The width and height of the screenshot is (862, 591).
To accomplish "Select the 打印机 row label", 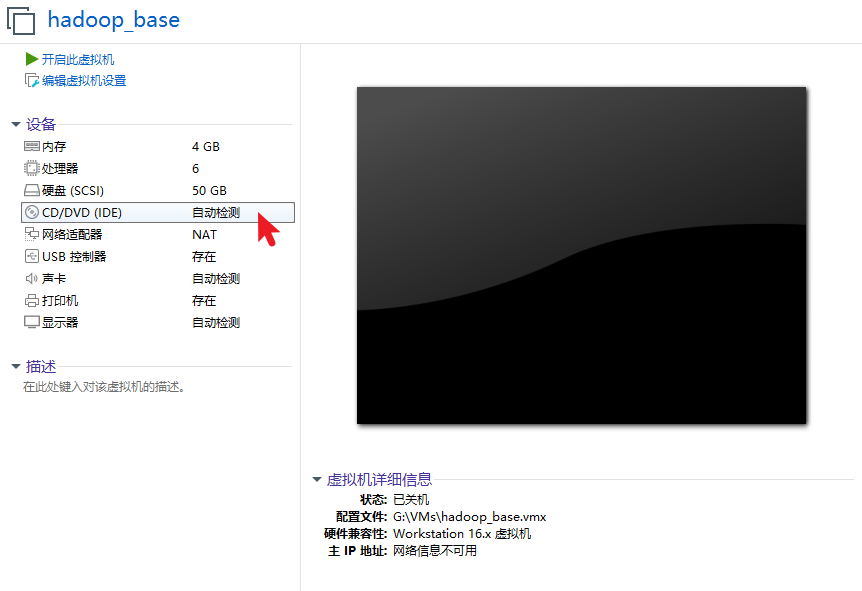I will click(60, 301).
